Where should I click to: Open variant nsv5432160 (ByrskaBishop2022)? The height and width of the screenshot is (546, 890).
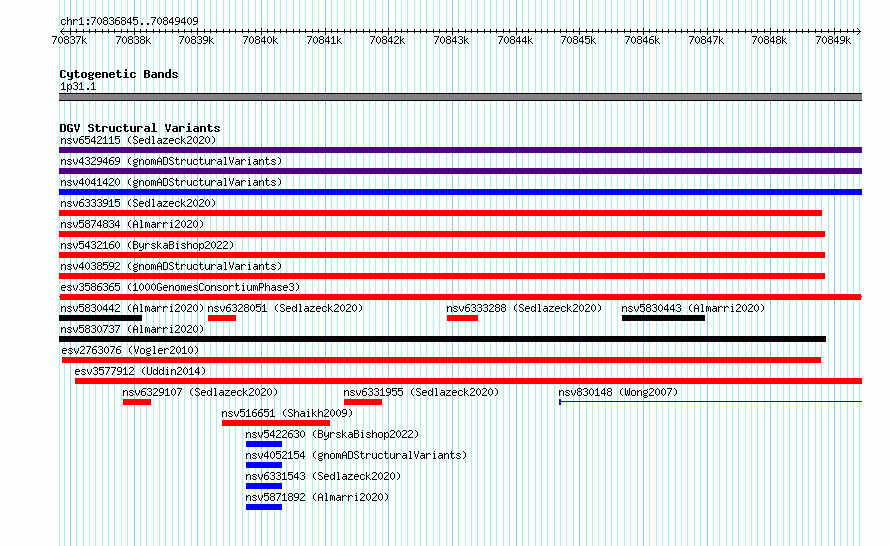(147, 245)
